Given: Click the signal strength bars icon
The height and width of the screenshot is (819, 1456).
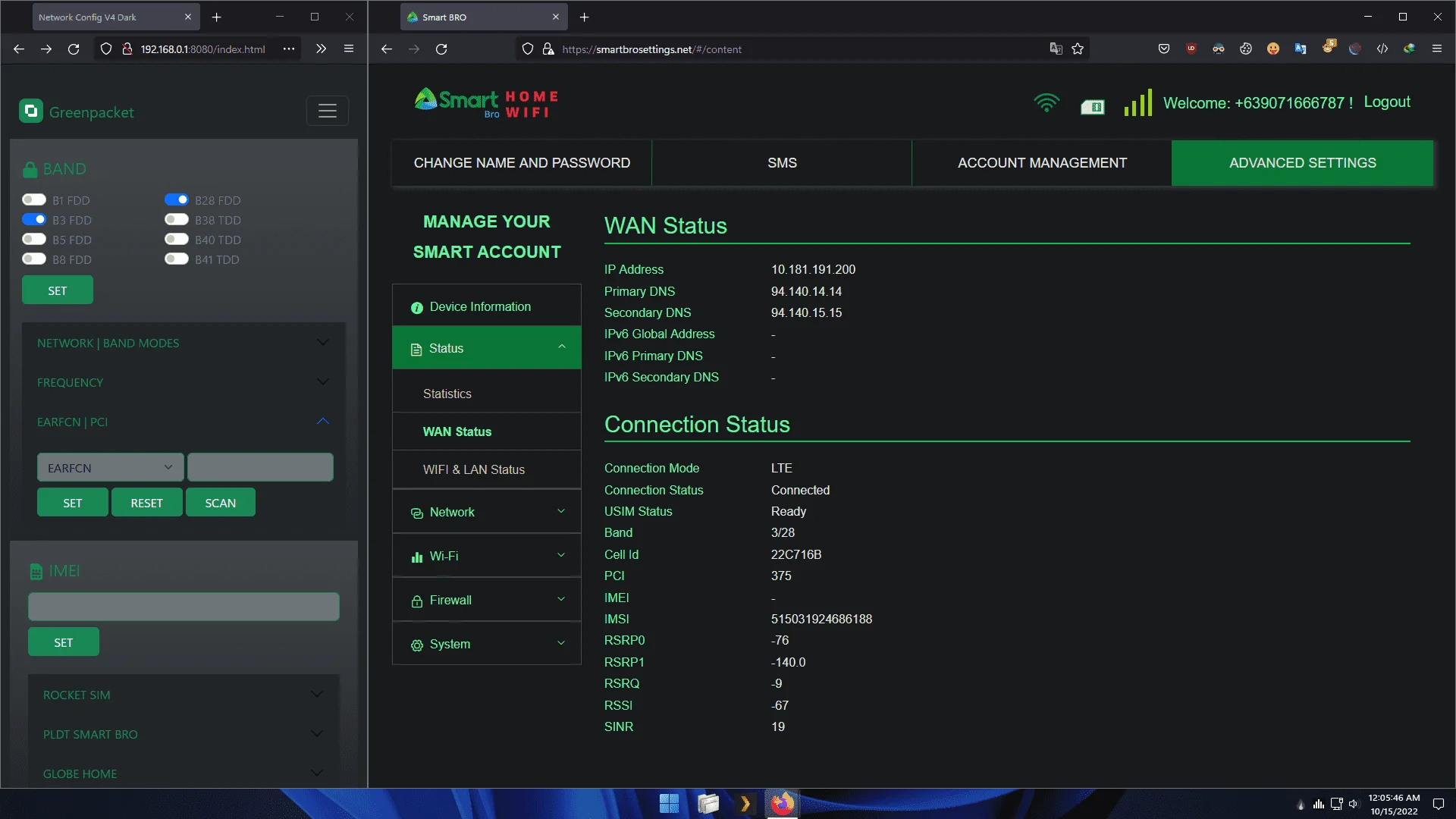Looking at the screenshot, I should [x=1137, y=103].
